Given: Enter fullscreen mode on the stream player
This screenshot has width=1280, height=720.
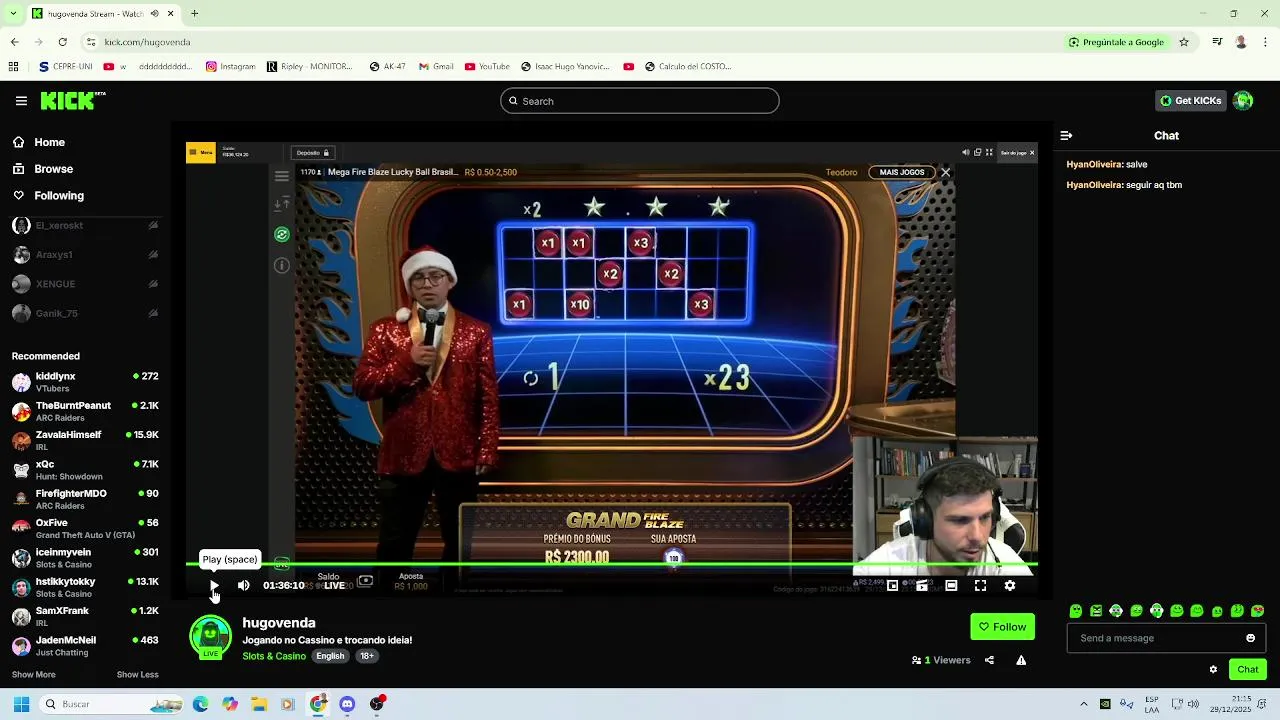Looking at the screenshot, I should pos(980,585).
